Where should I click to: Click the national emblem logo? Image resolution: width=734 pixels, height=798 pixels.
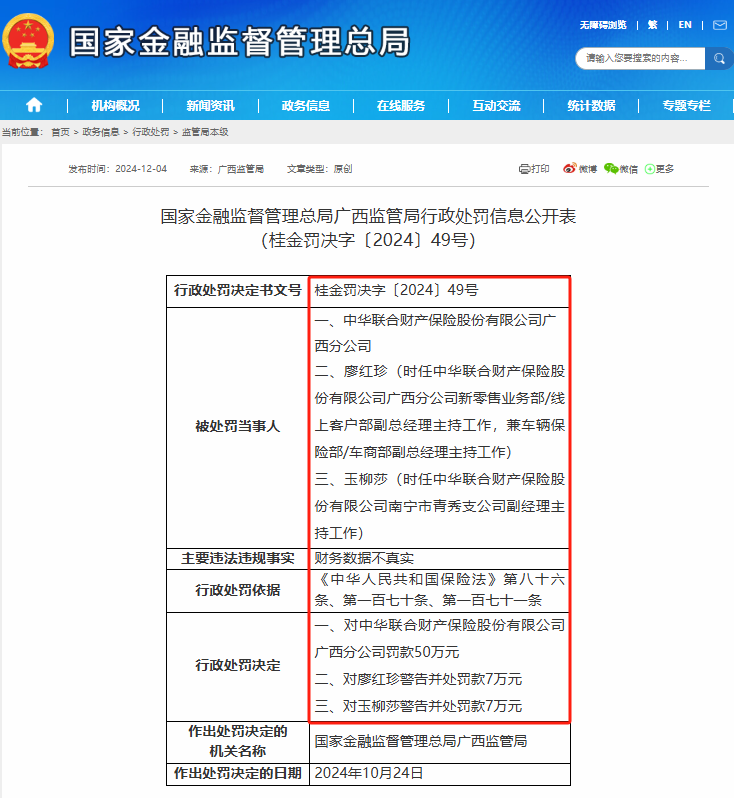28,41
